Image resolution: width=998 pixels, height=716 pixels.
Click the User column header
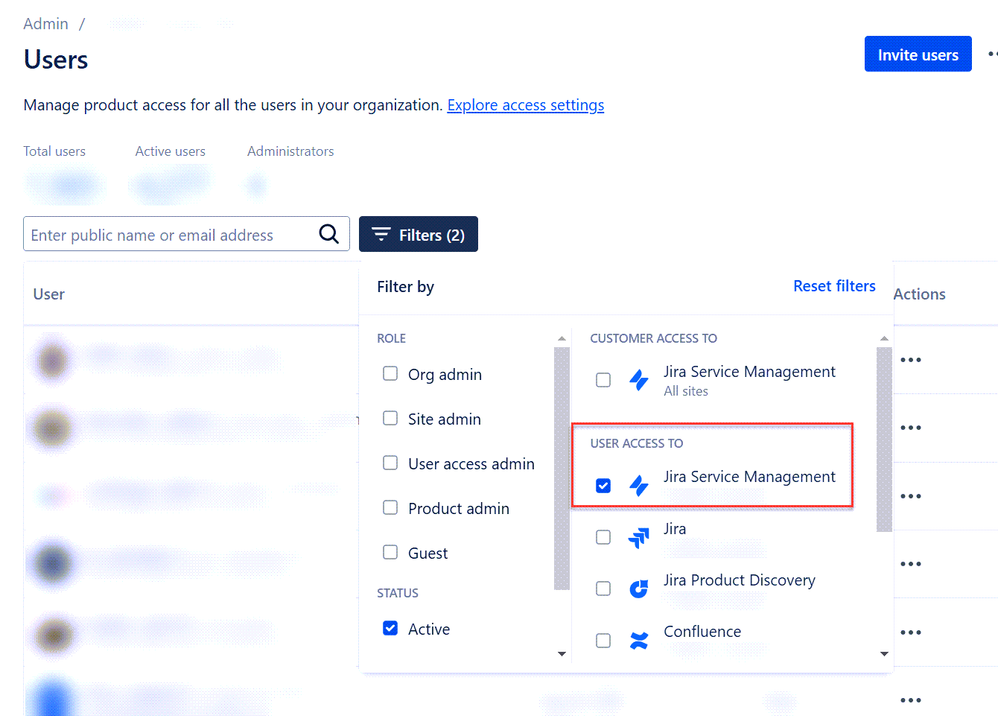[x=49, y=294]
